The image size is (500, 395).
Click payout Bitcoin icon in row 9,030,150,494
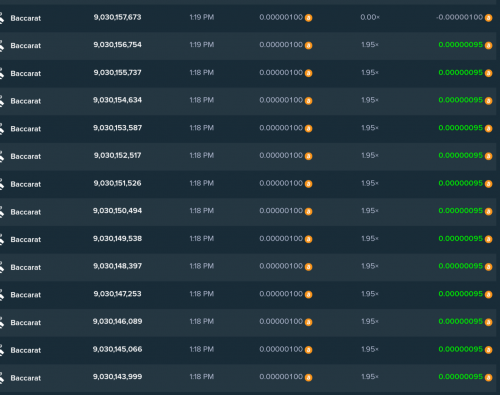click(x=488, y=212)
